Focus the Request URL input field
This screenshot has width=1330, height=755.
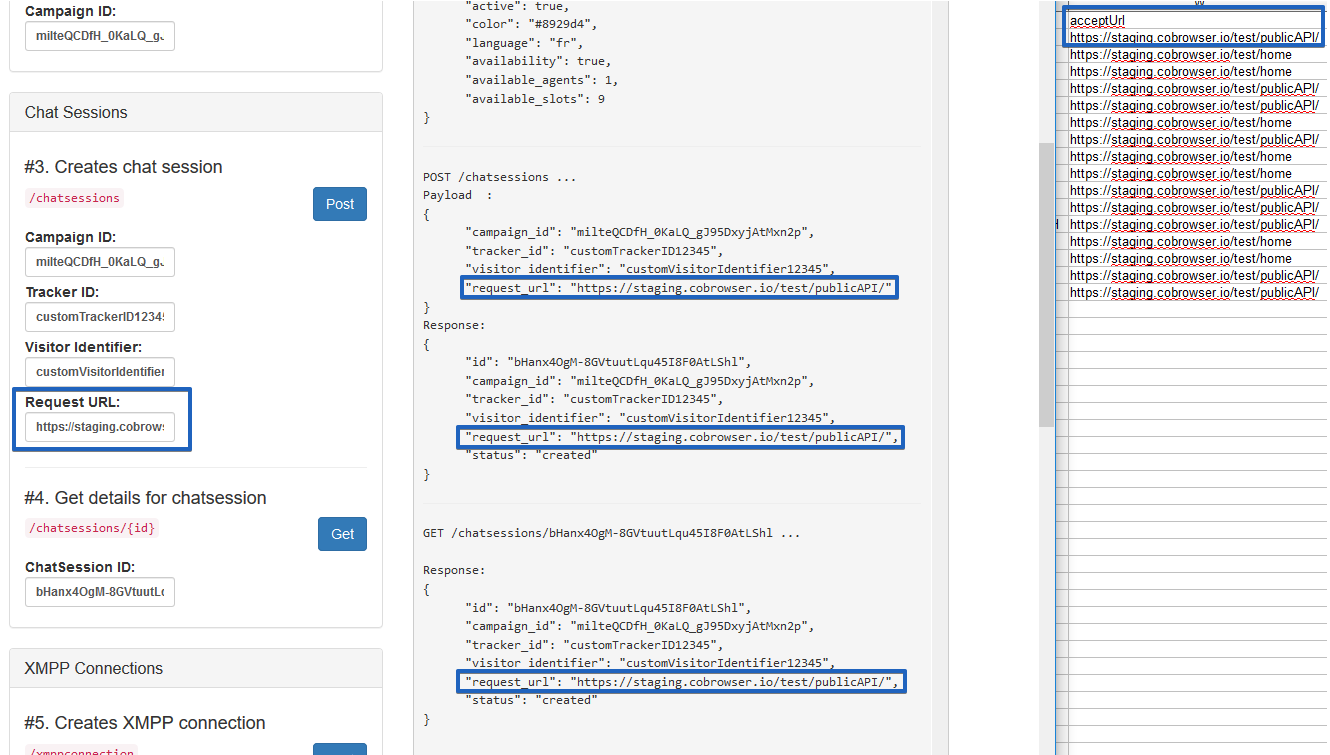click(100, 426)
